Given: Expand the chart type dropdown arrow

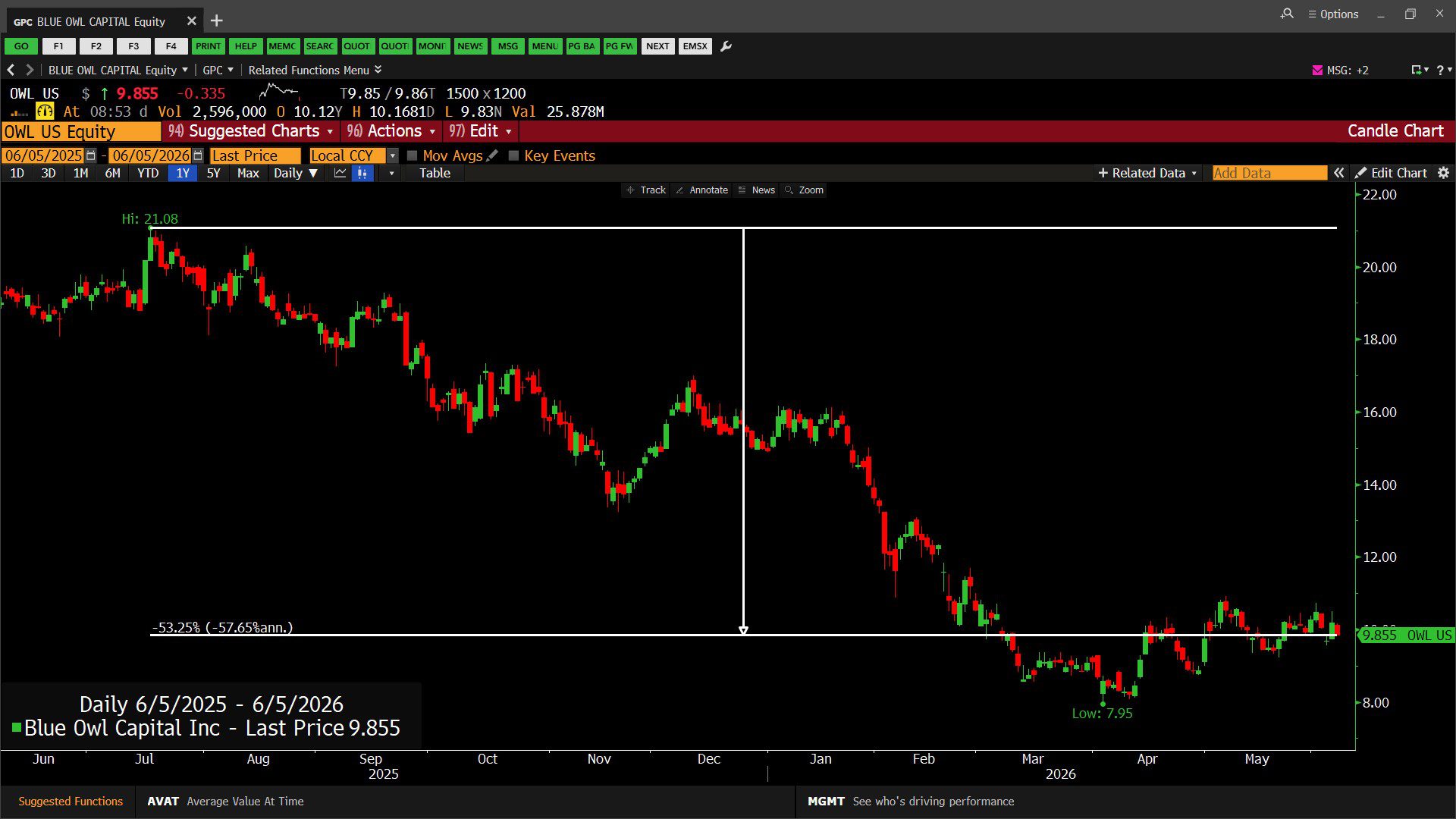Looking at the screenshot, I should (391, 173).
